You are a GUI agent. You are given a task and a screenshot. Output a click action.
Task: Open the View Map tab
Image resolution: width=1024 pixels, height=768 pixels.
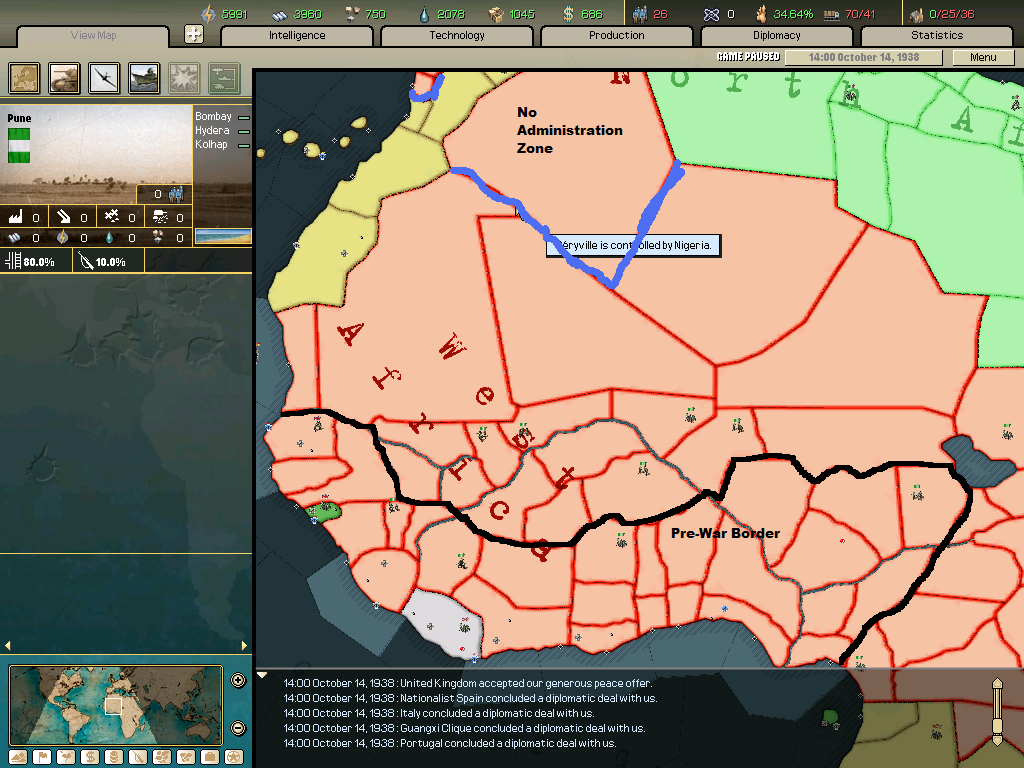93,35
